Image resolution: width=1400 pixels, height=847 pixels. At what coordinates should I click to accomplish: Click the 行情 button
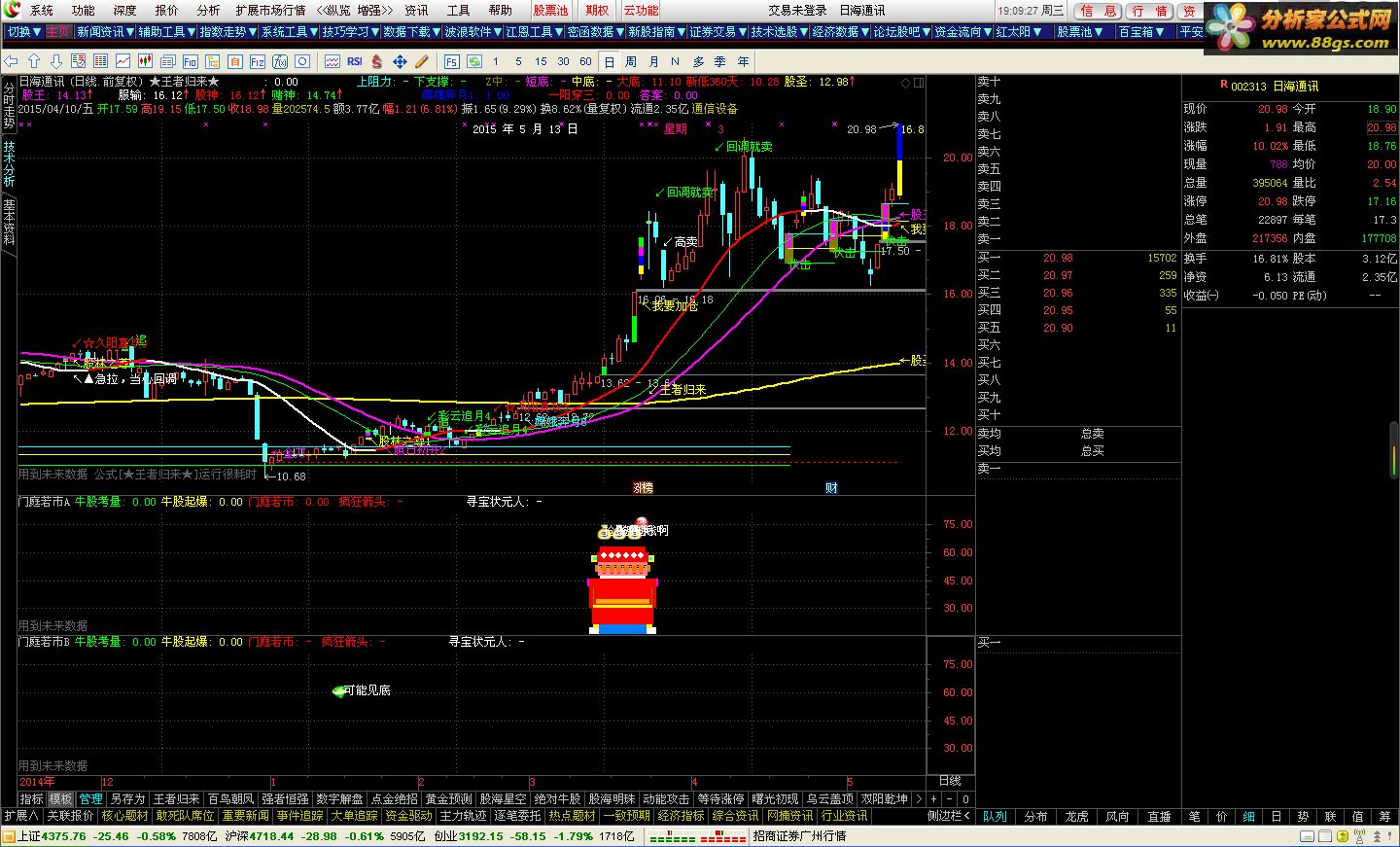[x=1151, y=11]
